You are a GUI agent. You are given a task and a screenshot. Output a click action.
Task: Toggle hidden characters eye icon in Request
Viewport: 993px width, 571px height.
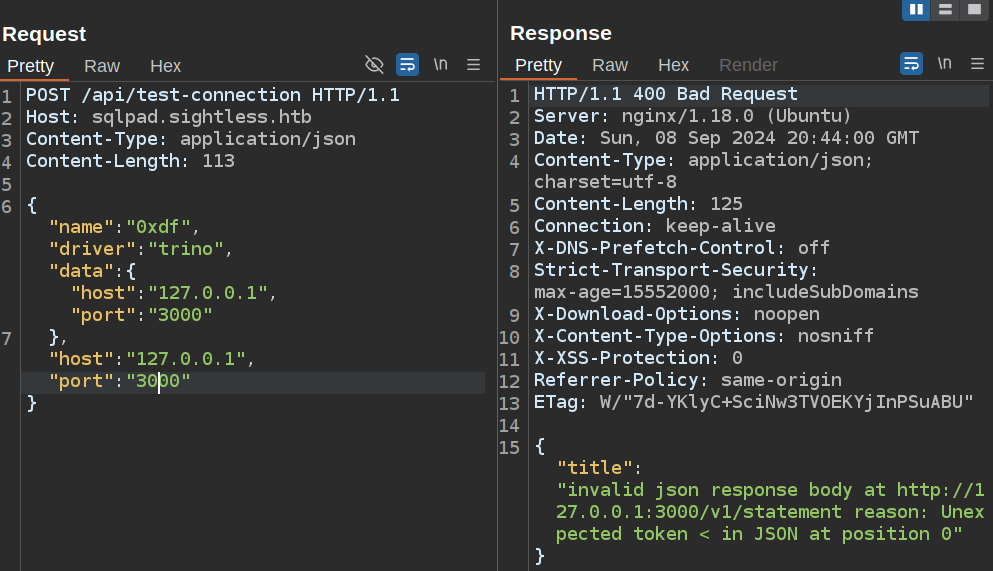tap(375, 65)
